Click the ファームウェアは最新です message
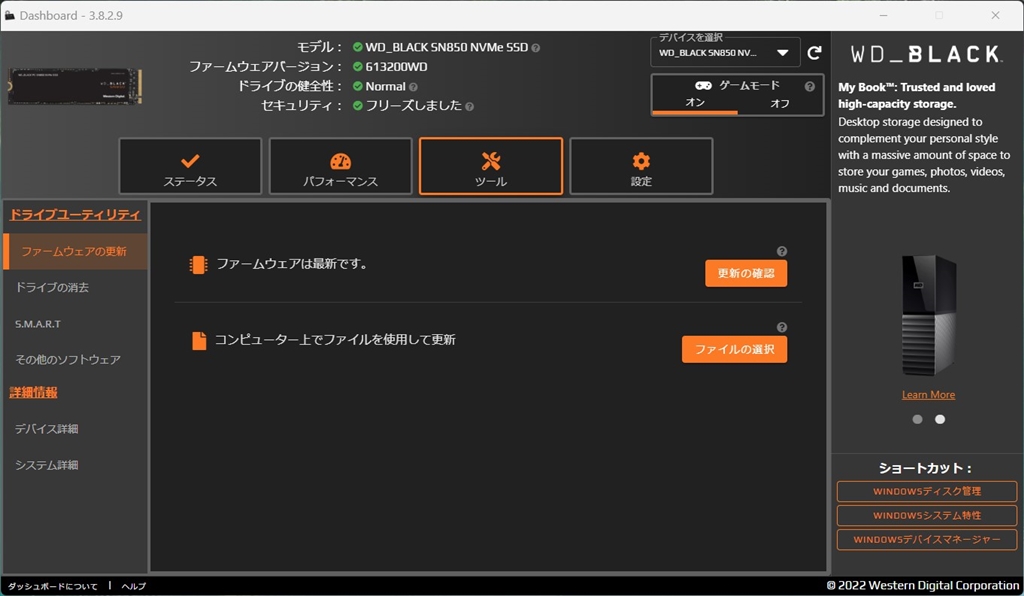The width and height of the screenshot is (1024, 596). [292, 264]
